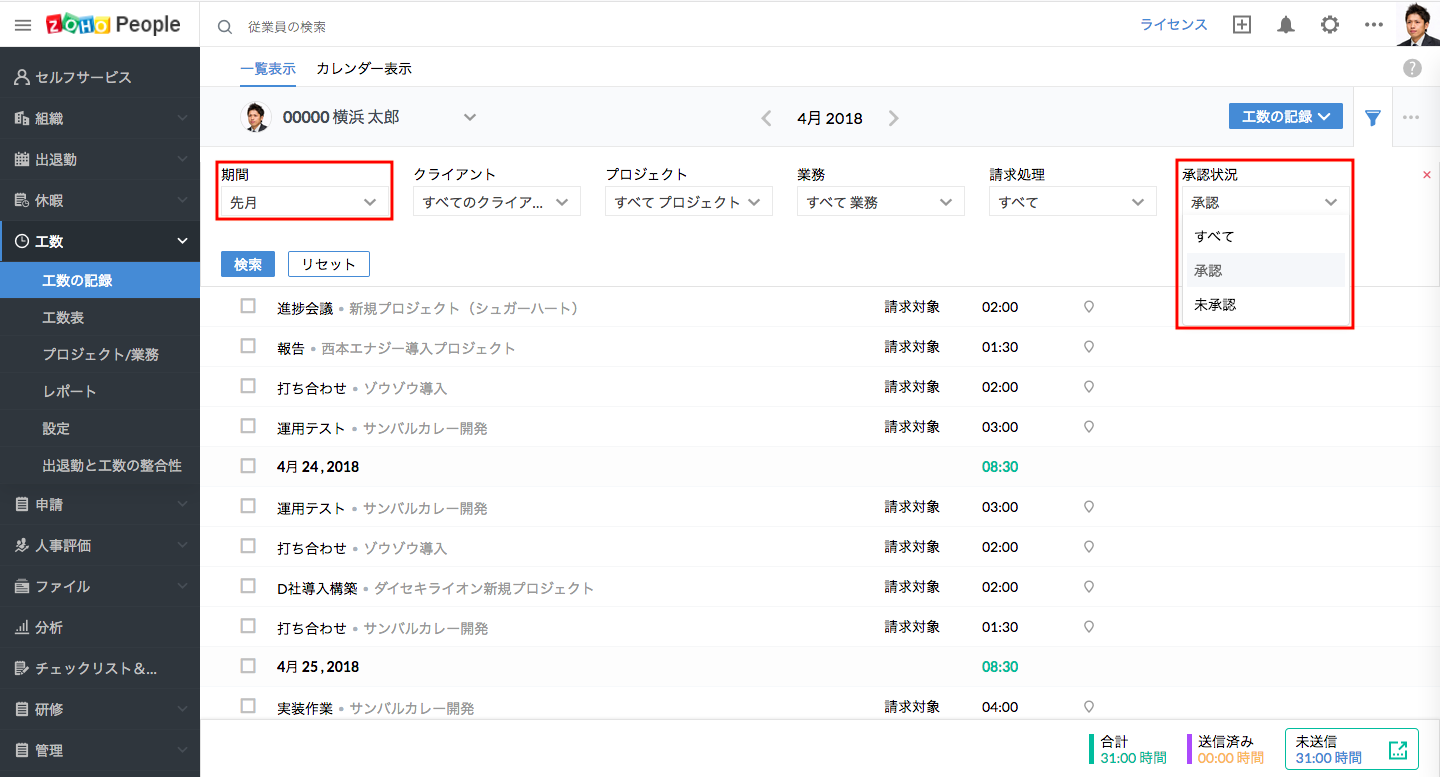Select checkbox for 4月 24, 2018 group

[x=248, y=466]
